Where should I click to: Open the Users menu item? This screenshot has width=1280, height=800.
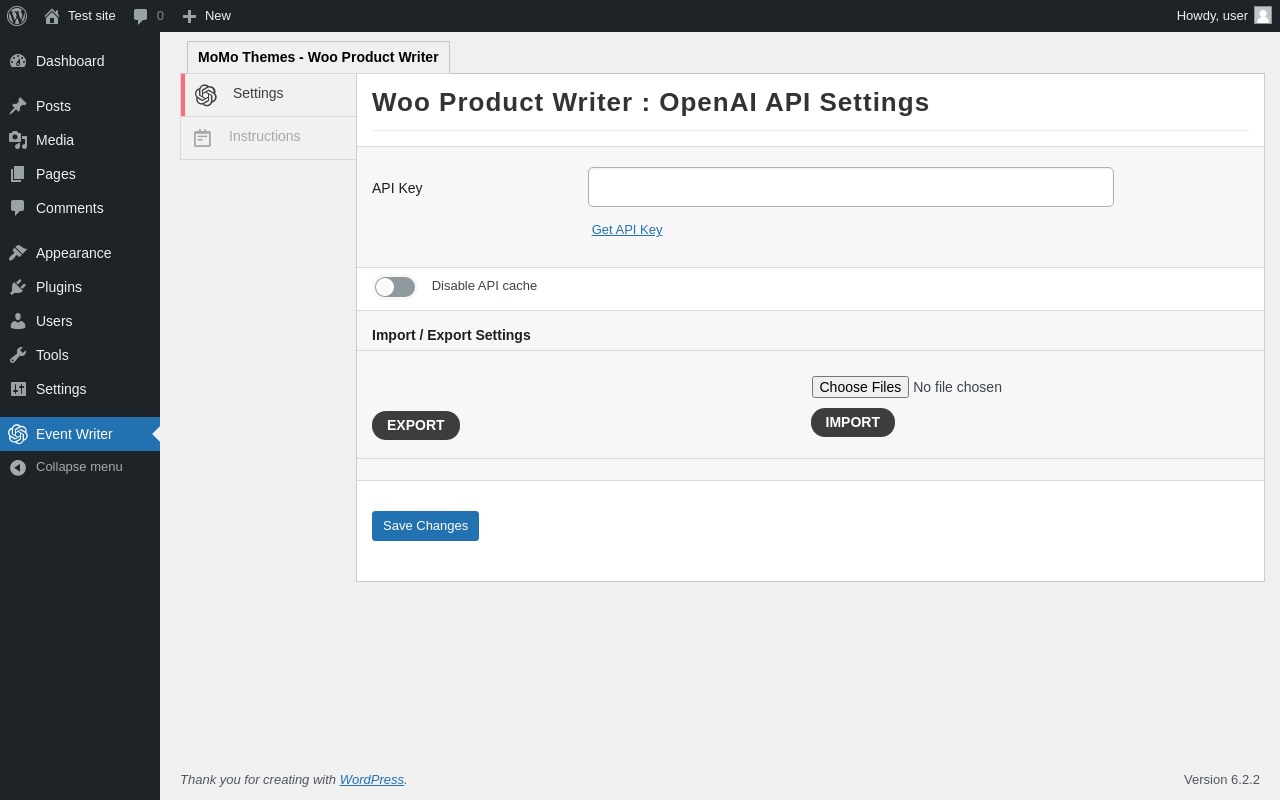coord(80,321)
